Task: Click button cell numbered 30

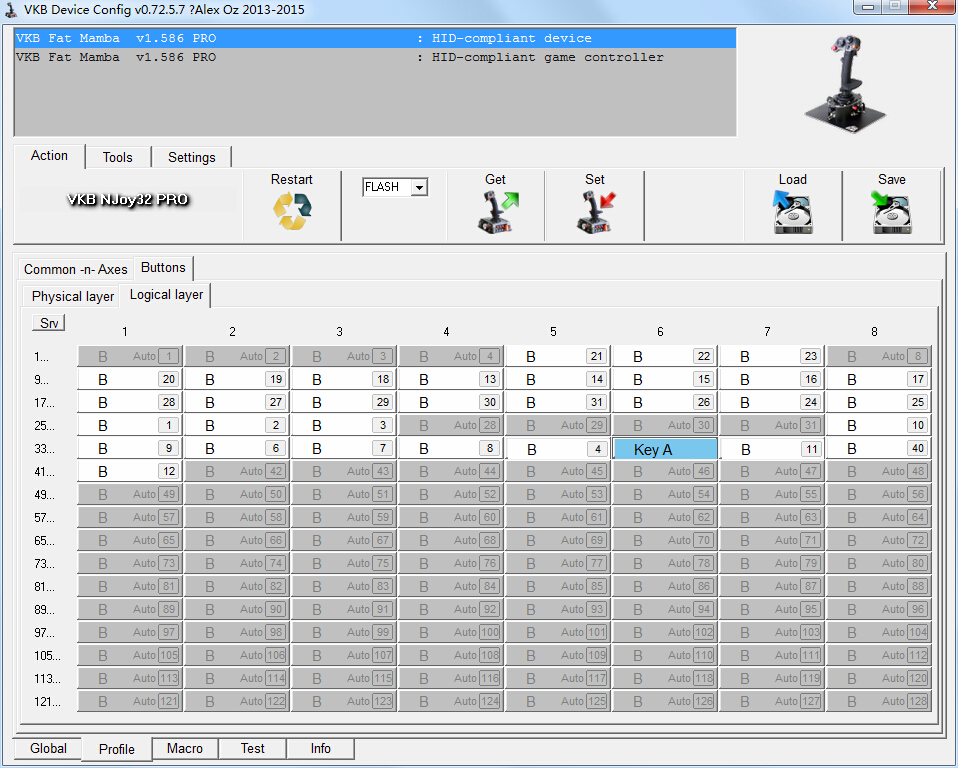Action: pos(451,403)
